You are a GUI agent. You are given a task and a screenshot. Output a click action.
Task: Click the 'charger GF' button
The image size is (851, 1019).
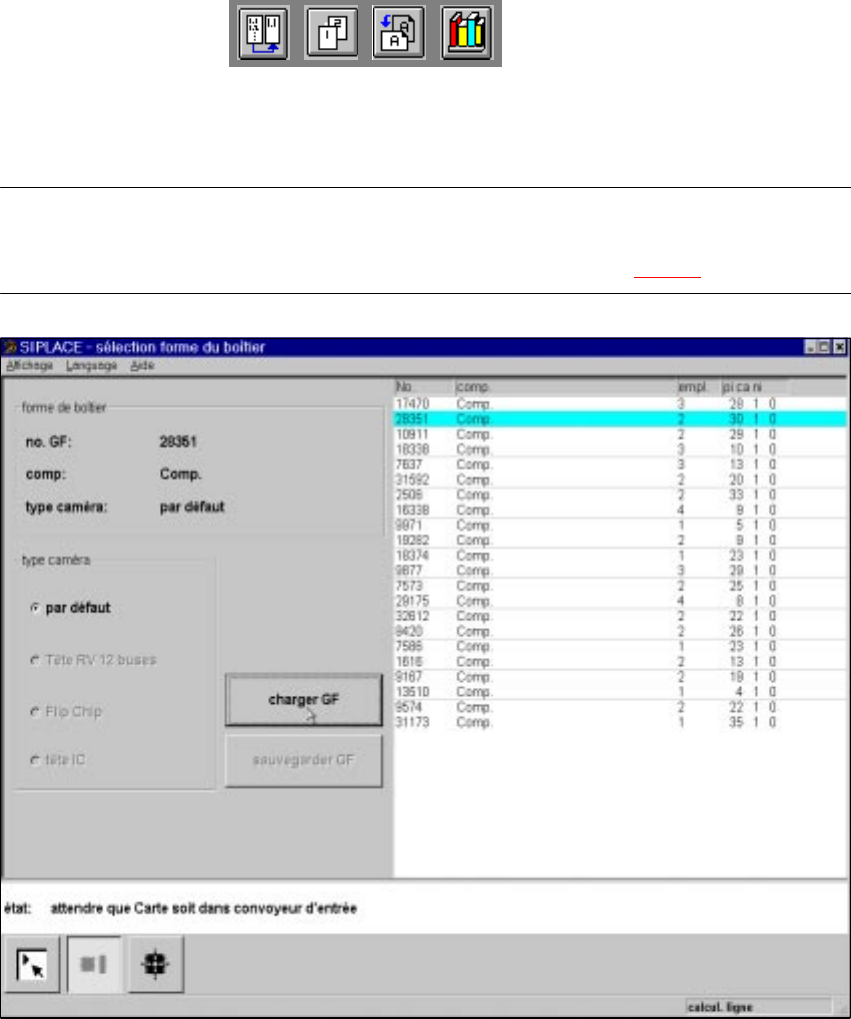304,700
